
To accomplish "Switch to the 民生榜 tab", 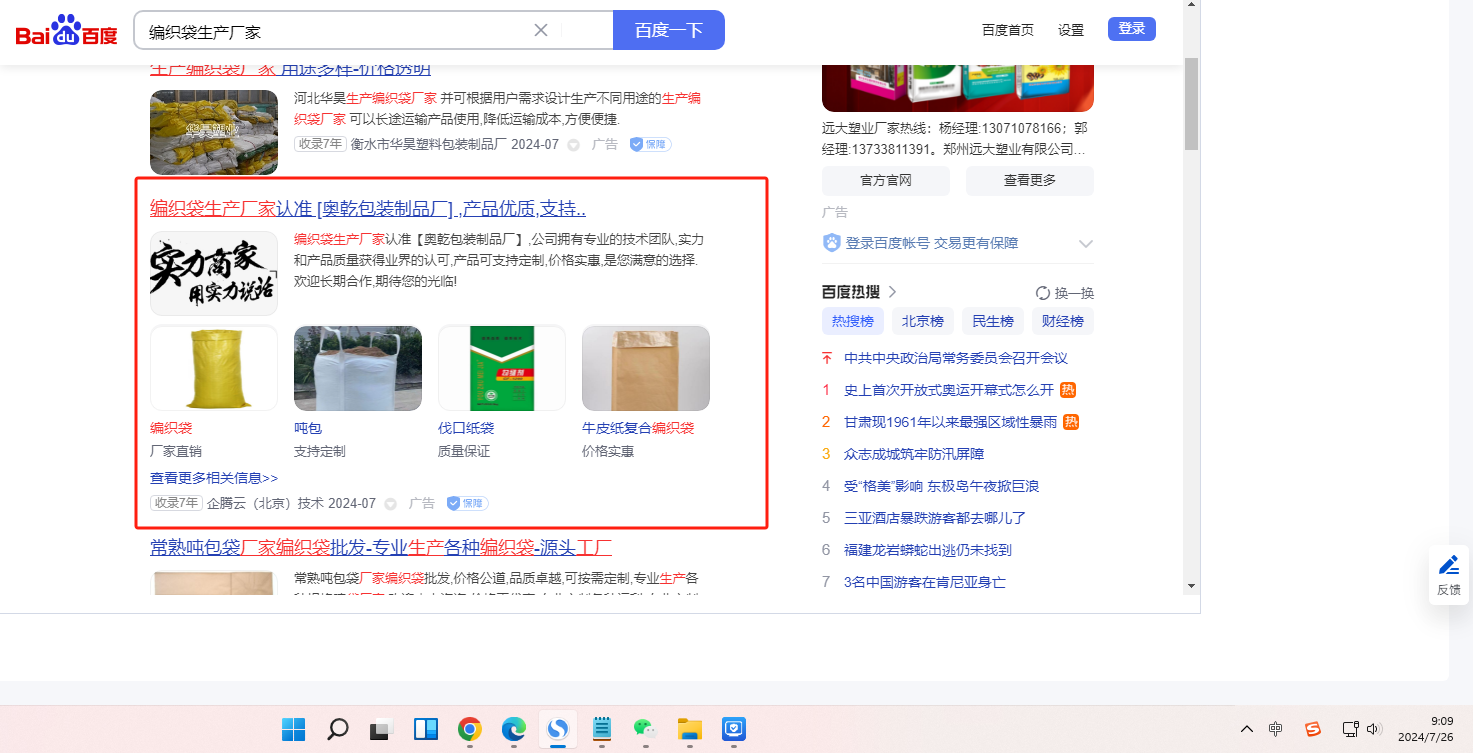I will [993, 321].
